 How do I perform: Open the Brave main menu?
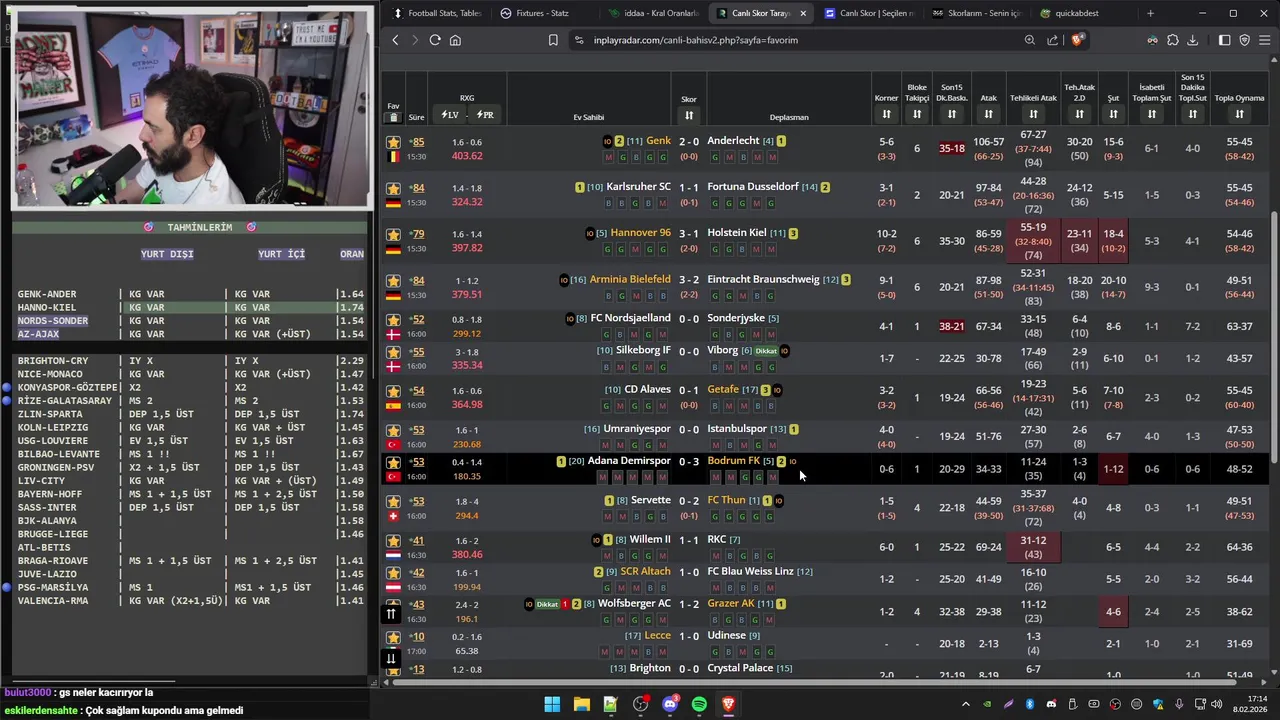point(1265,40)
